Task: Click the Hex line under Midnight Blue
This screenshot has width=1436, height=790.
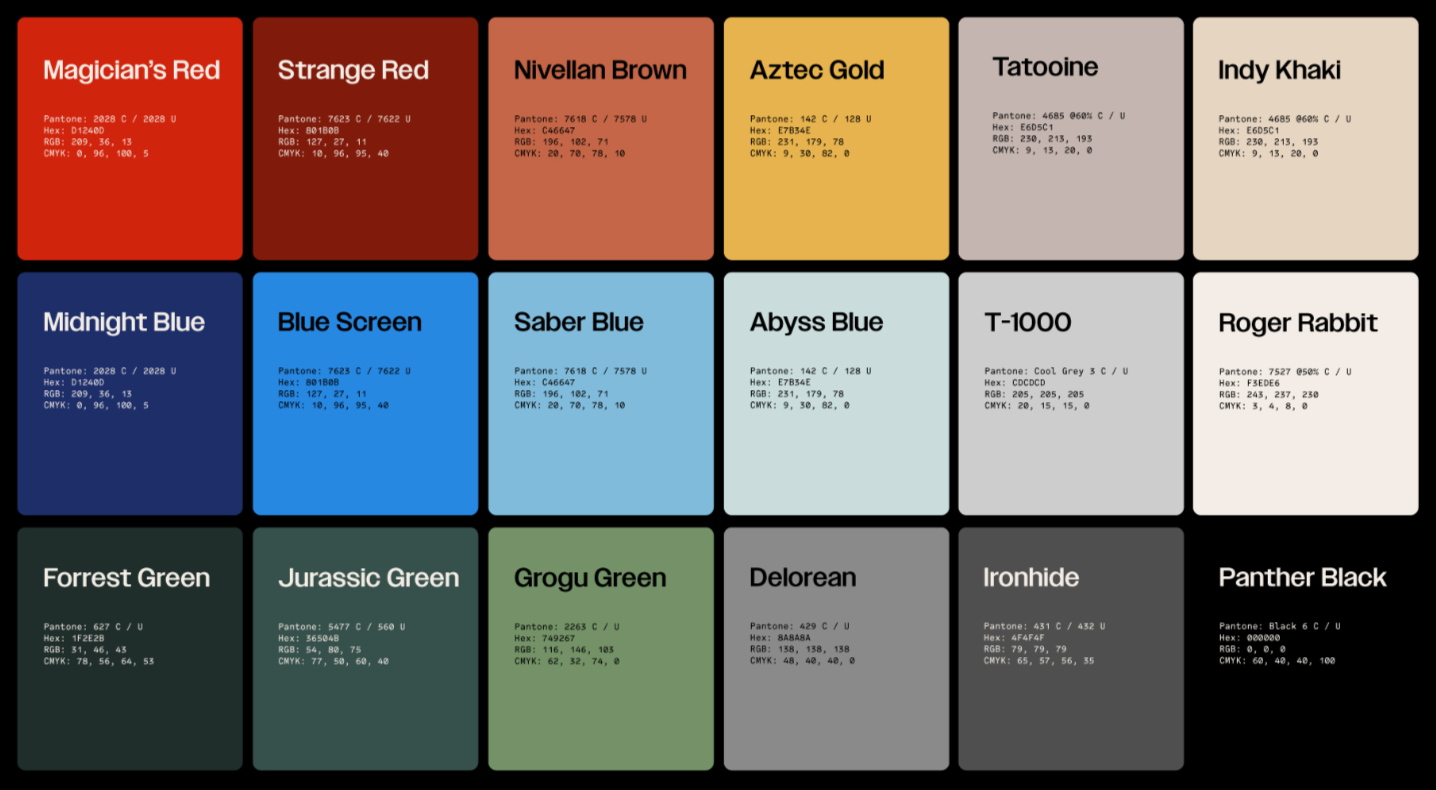Action: (74, 382)
